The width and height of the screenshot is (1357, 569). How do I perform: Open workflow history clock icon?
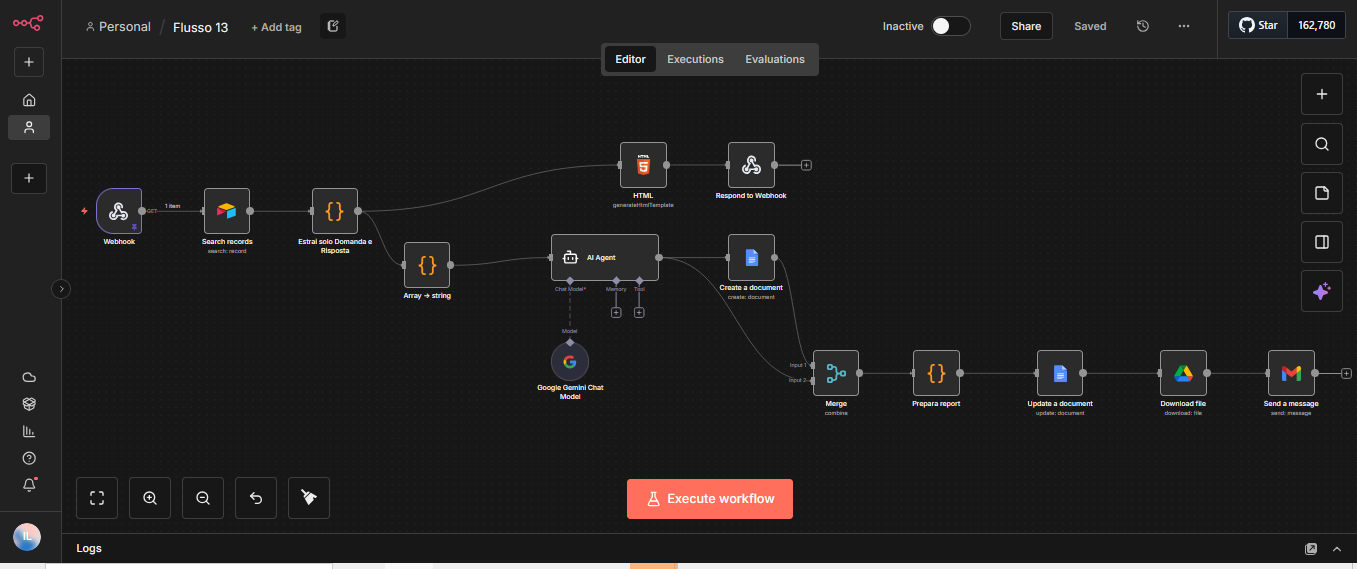click(x=1143, y=26)
